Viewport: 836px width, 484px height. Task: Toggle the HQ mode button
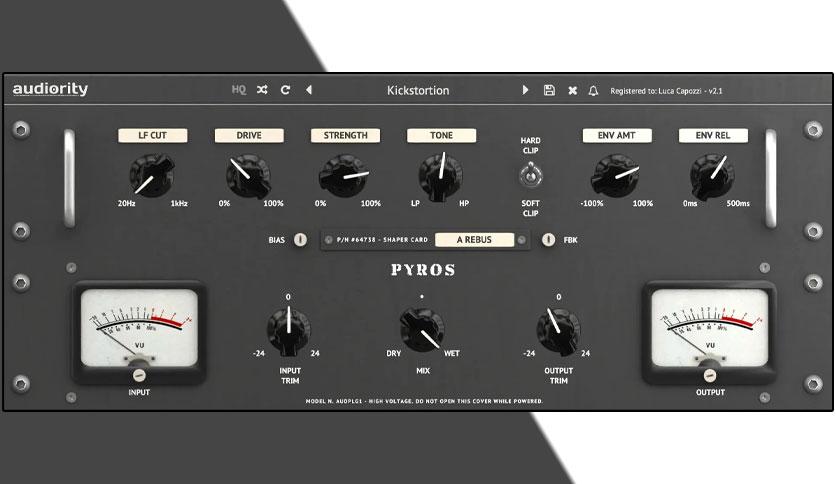pyautogui.click(x=239, y=90)
